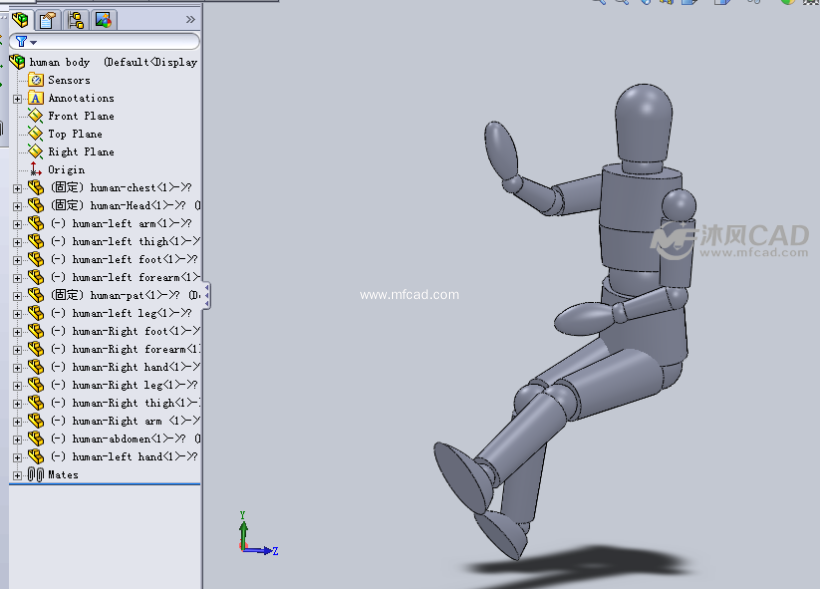Viewport: 820px width, 589px height.
Task: Expand the Mates folder
Action: pos(17,475)
